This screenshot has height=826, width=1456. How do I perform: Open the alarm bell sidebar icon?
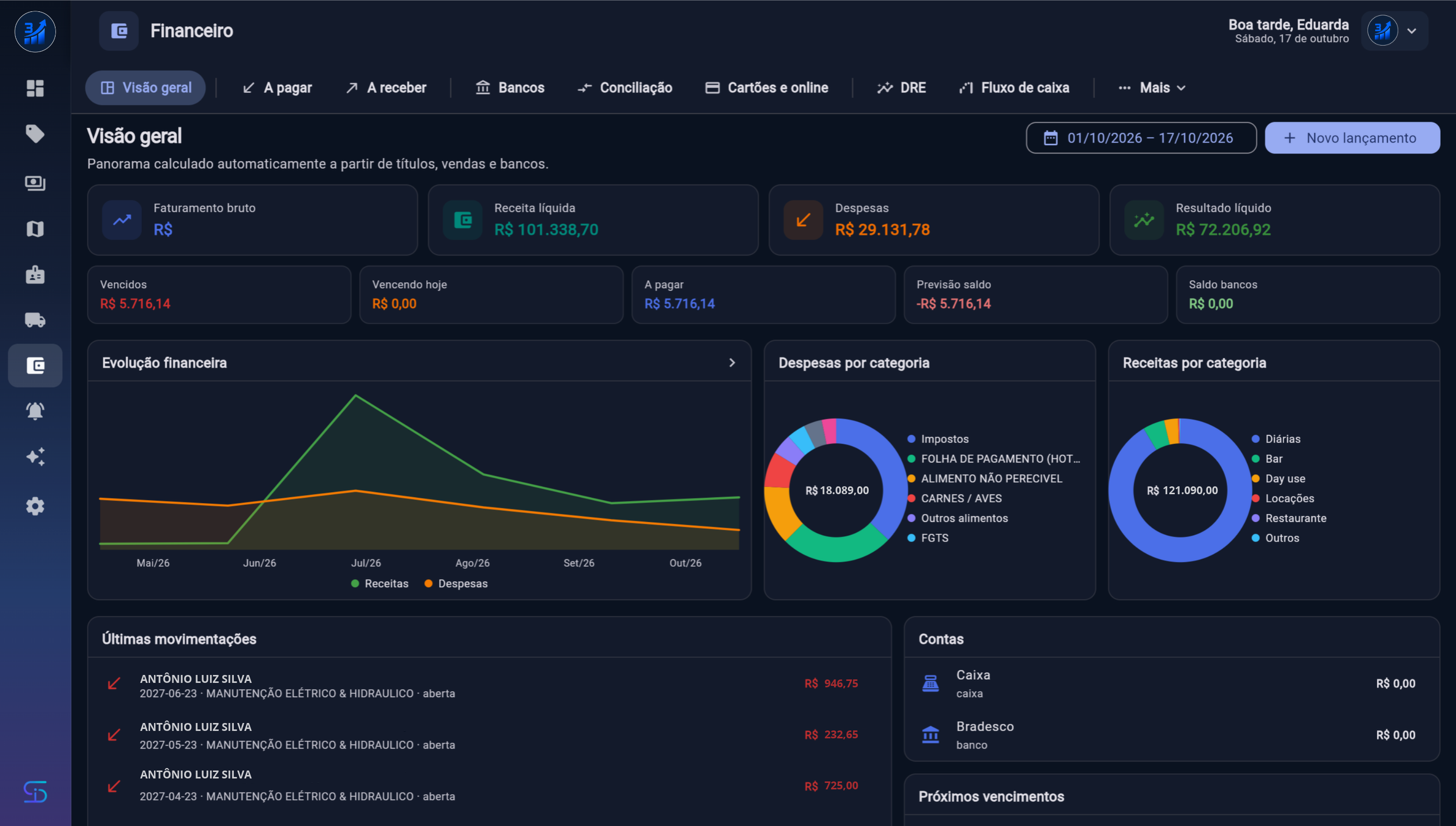[x=35, y=411]
